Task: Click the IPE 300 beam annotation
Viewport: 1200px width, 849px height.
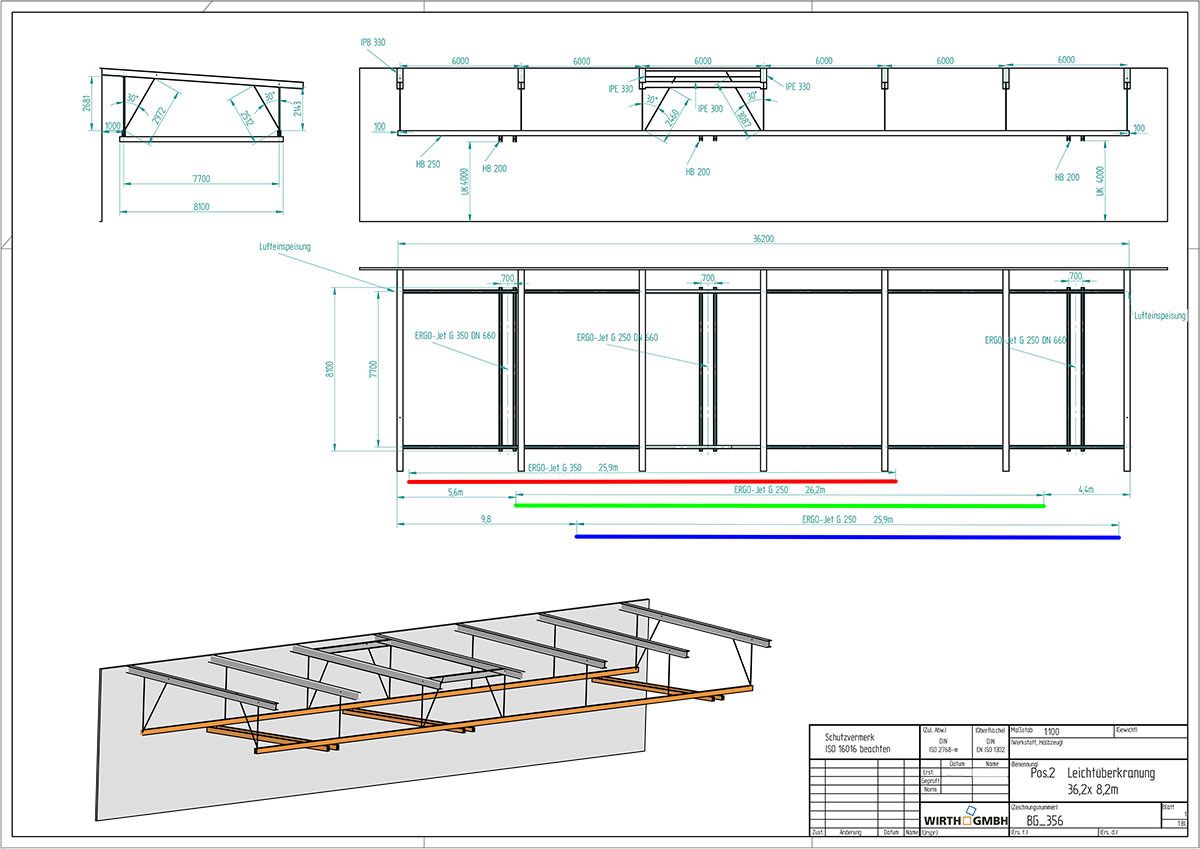Action: click(710, 108)
